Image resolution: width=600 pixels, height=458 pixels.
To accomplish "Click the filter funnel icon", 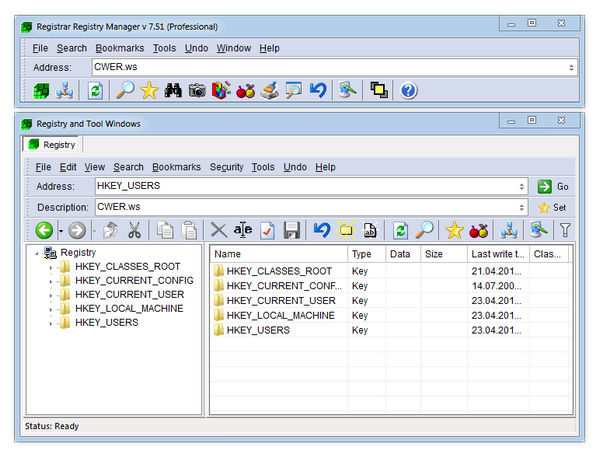I will [565, 230].
